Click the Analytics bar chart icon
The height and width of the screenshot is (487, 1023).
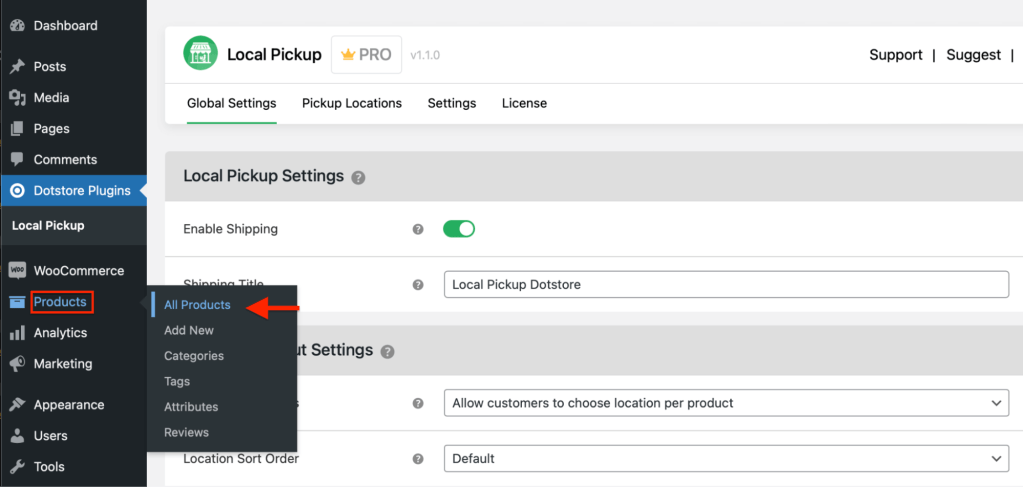17,333
